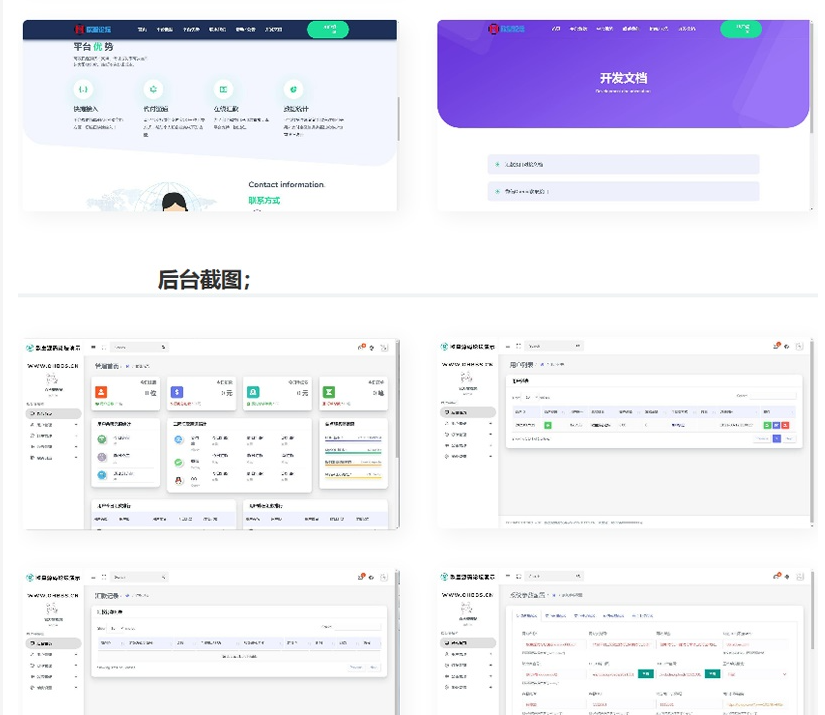
Task: Click the 结算统计 feature icon on homepage
Action: [291, 89]
